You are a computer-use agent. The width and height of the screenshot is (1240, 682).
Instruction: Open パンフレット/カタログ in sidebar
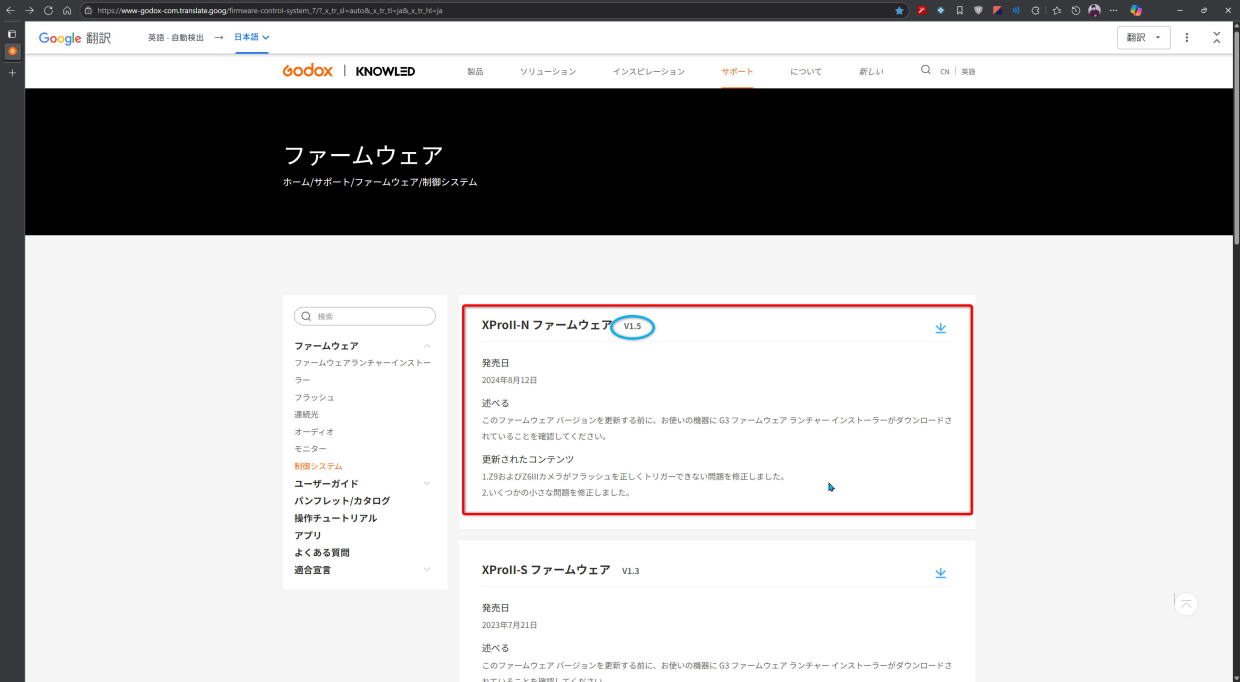[x=342, y=501]
